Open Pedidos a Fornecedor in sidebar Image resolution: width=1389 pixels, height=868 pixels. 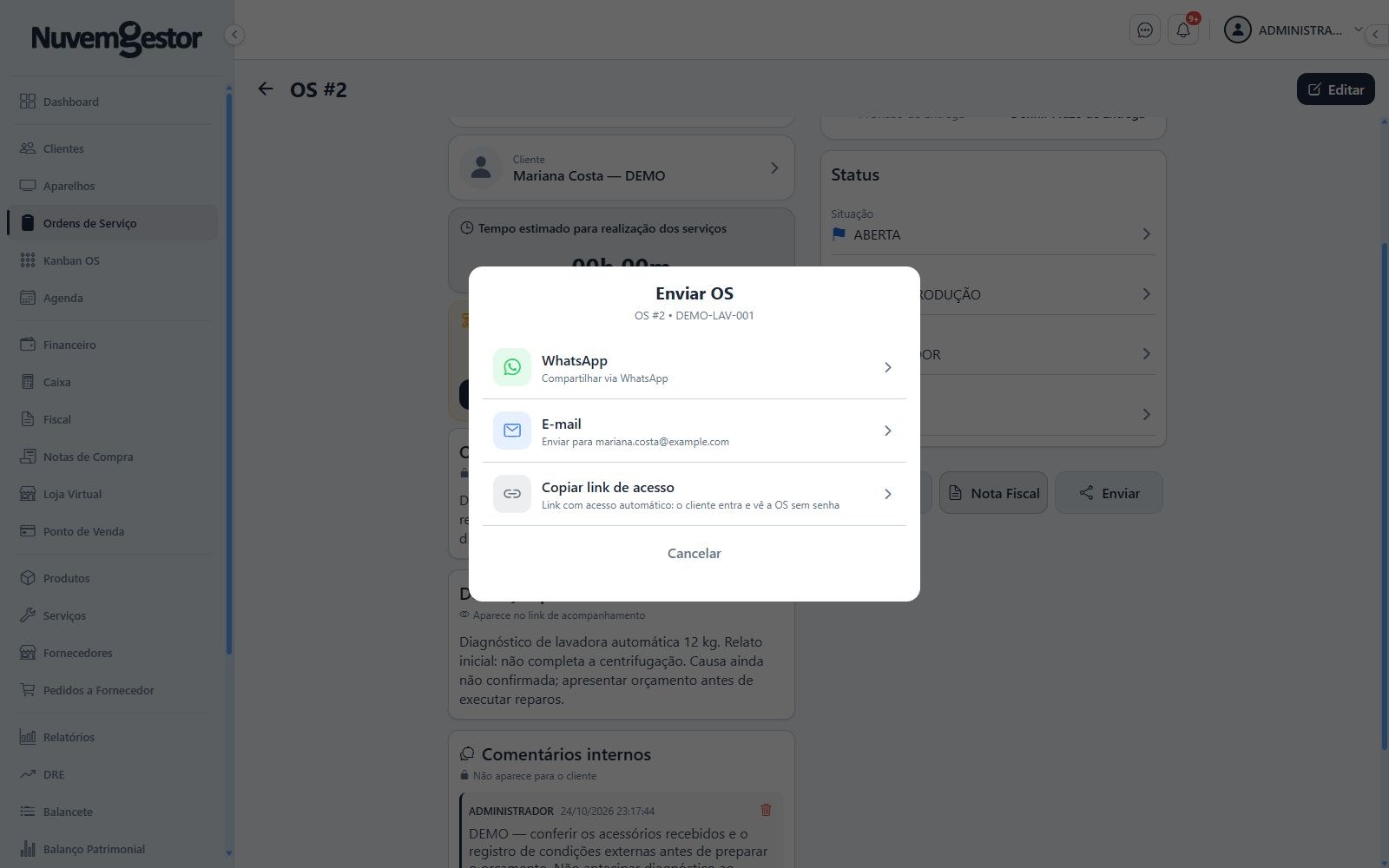point(112,690)
